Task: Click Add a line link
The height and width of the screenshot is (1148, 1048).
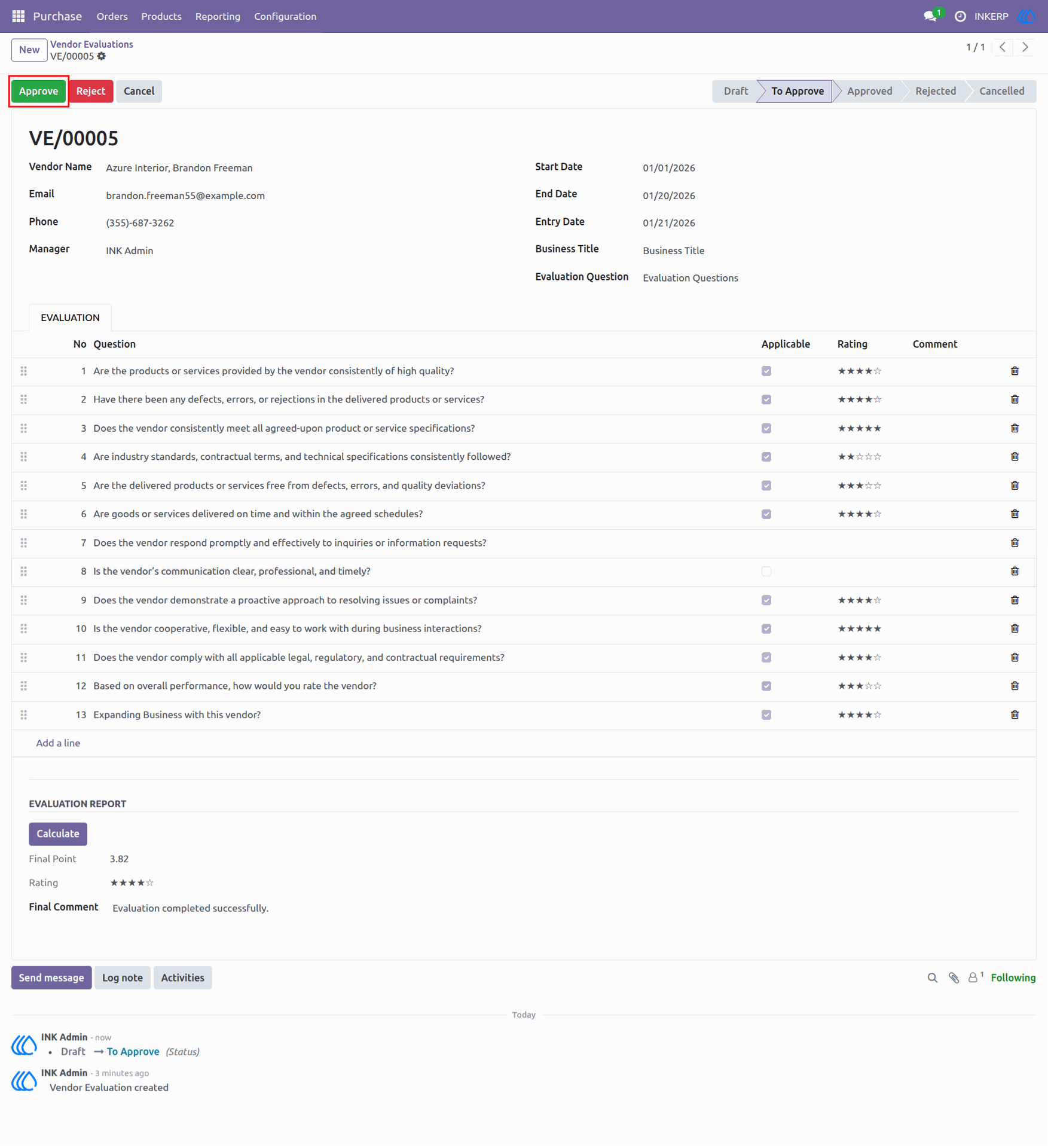Action: tap(58, 743)
